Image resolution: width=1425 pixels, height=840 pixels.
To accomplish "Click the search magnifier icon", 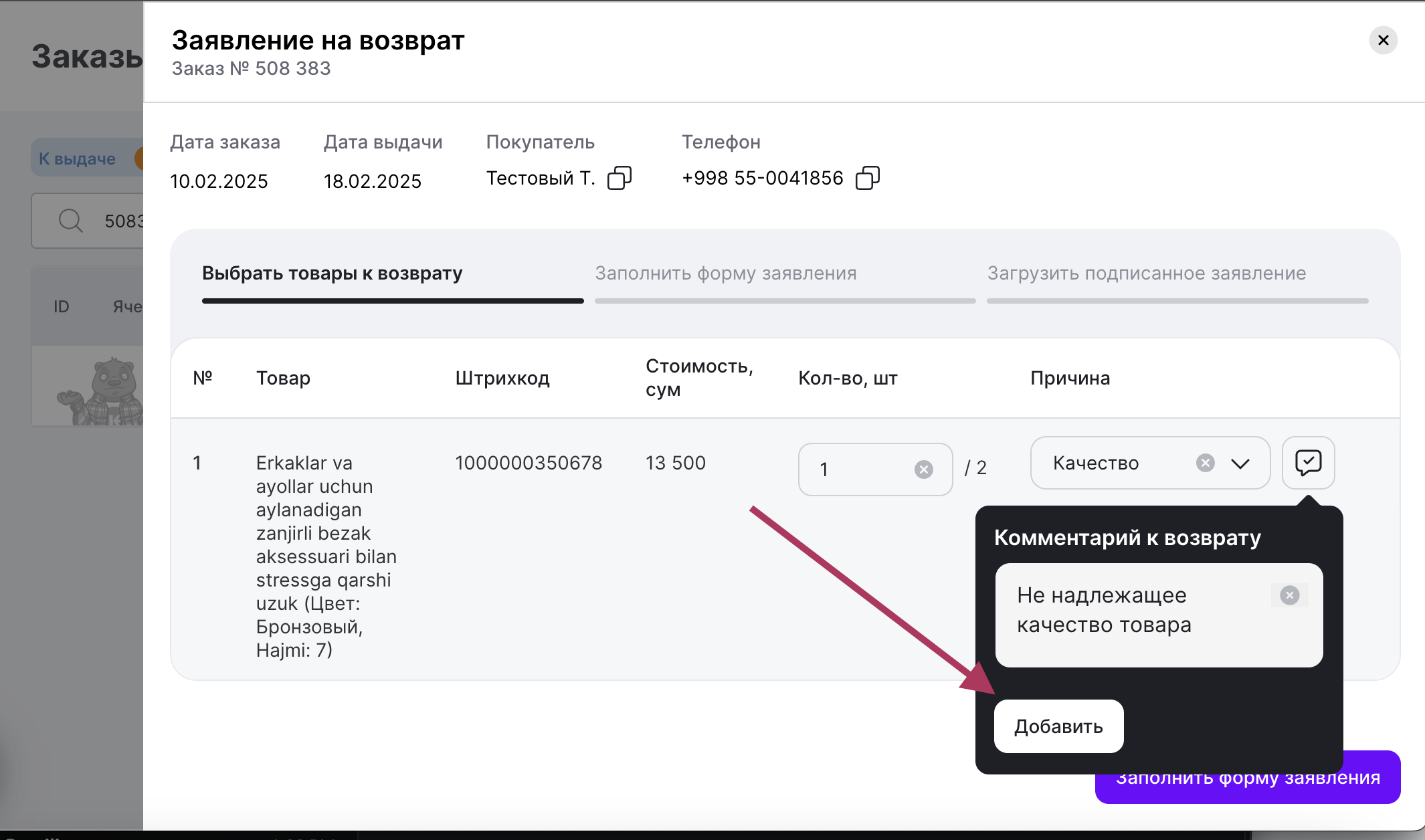I will [x=70, y=221].
